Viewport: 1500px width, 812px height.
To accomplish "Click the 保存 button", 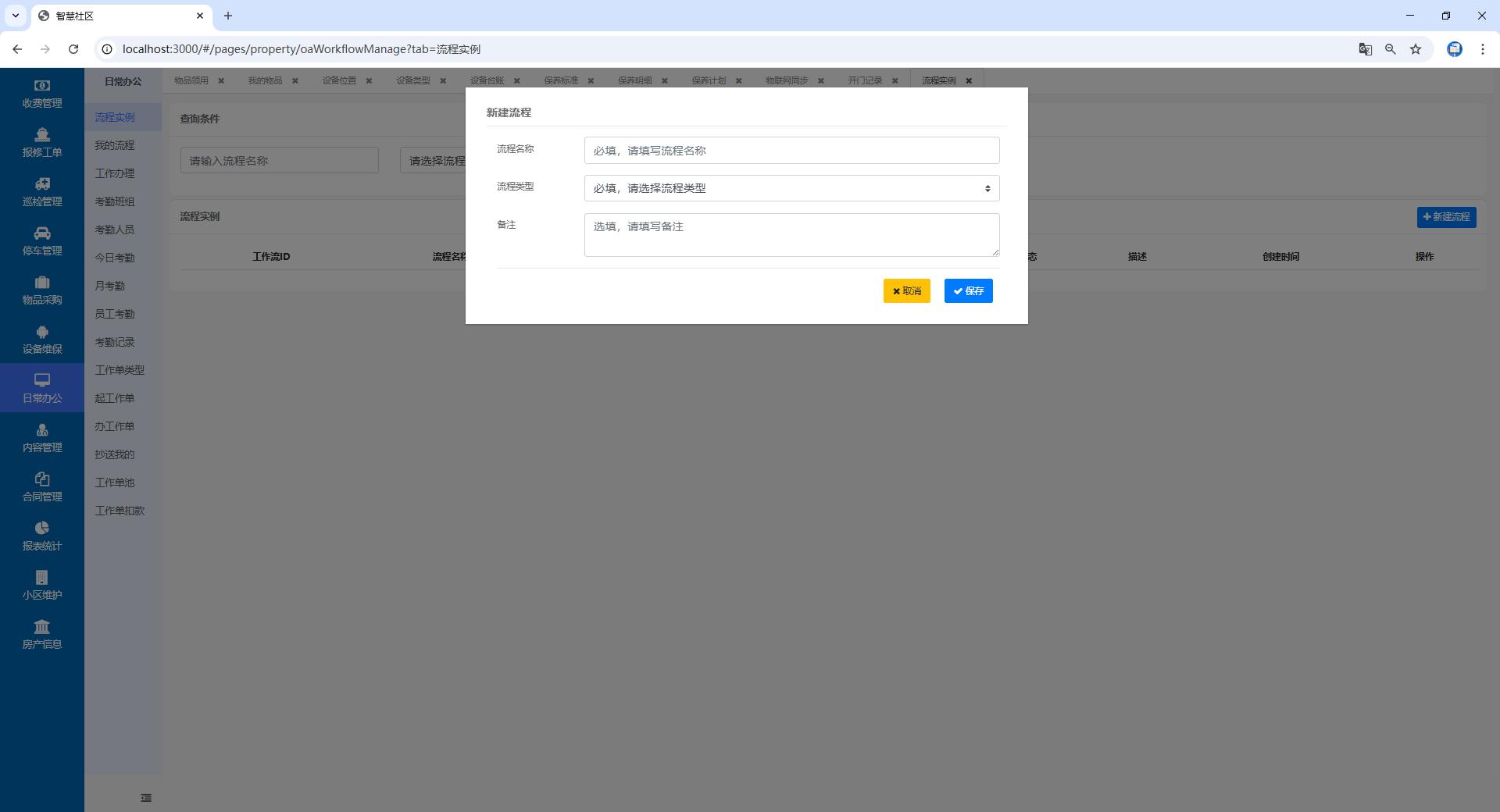I will pyautogui.click(x=968, y=291).
